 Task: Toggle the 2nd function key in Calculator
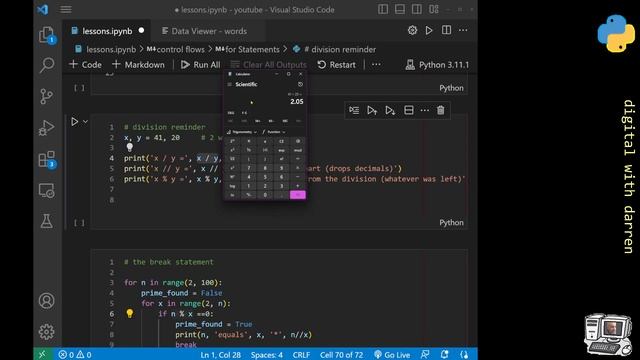pyautogui.click(x=232, y=141)
